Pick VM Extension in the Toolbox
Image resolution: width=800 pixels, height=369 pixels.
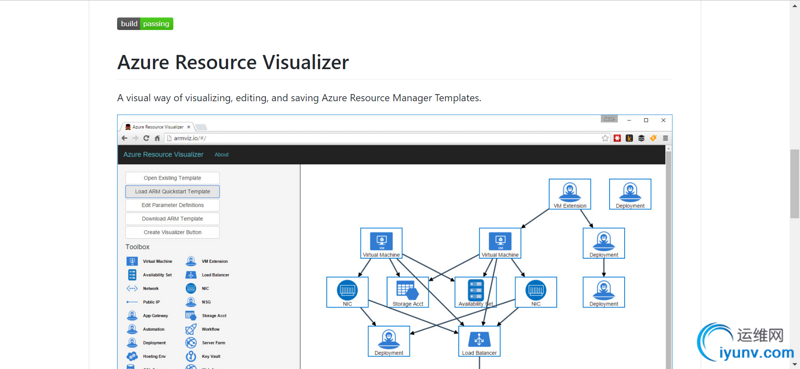click(207, 261)
